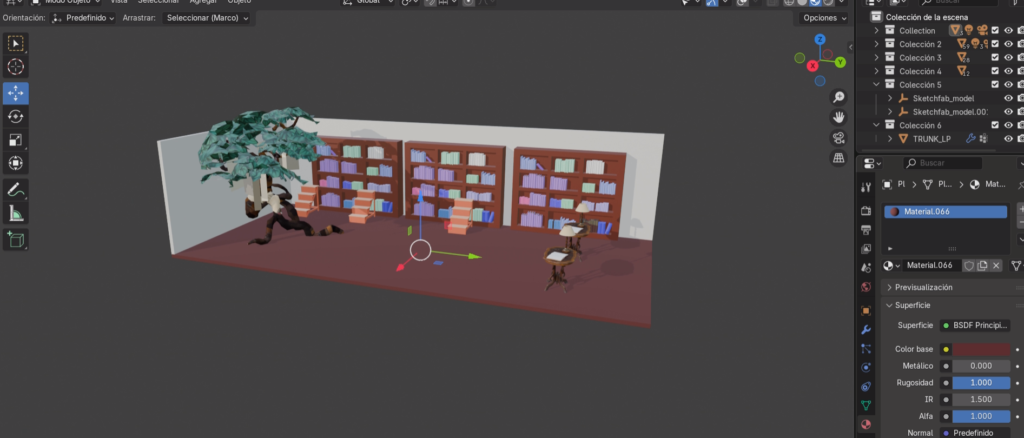Open the Output properties tab
The width and height of the screenshot is (1024, 438).
tap(866, 230)
